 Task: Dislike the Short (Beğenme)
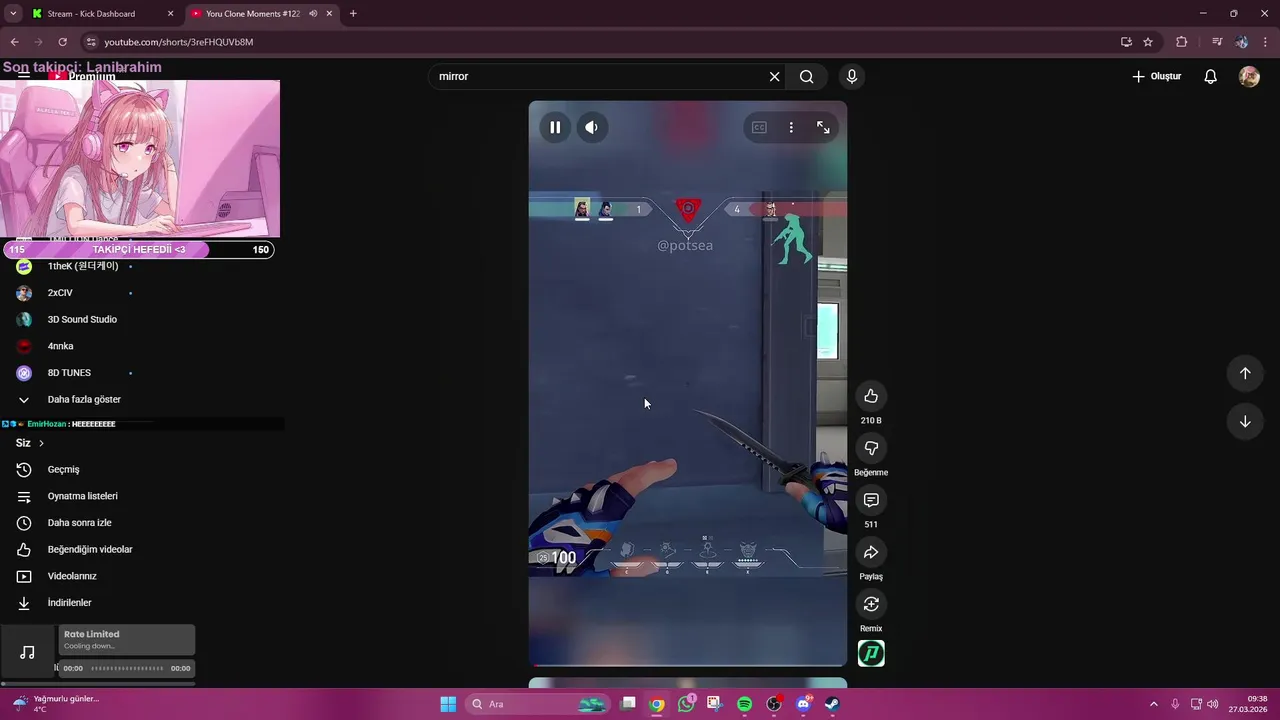pos(871,448)
